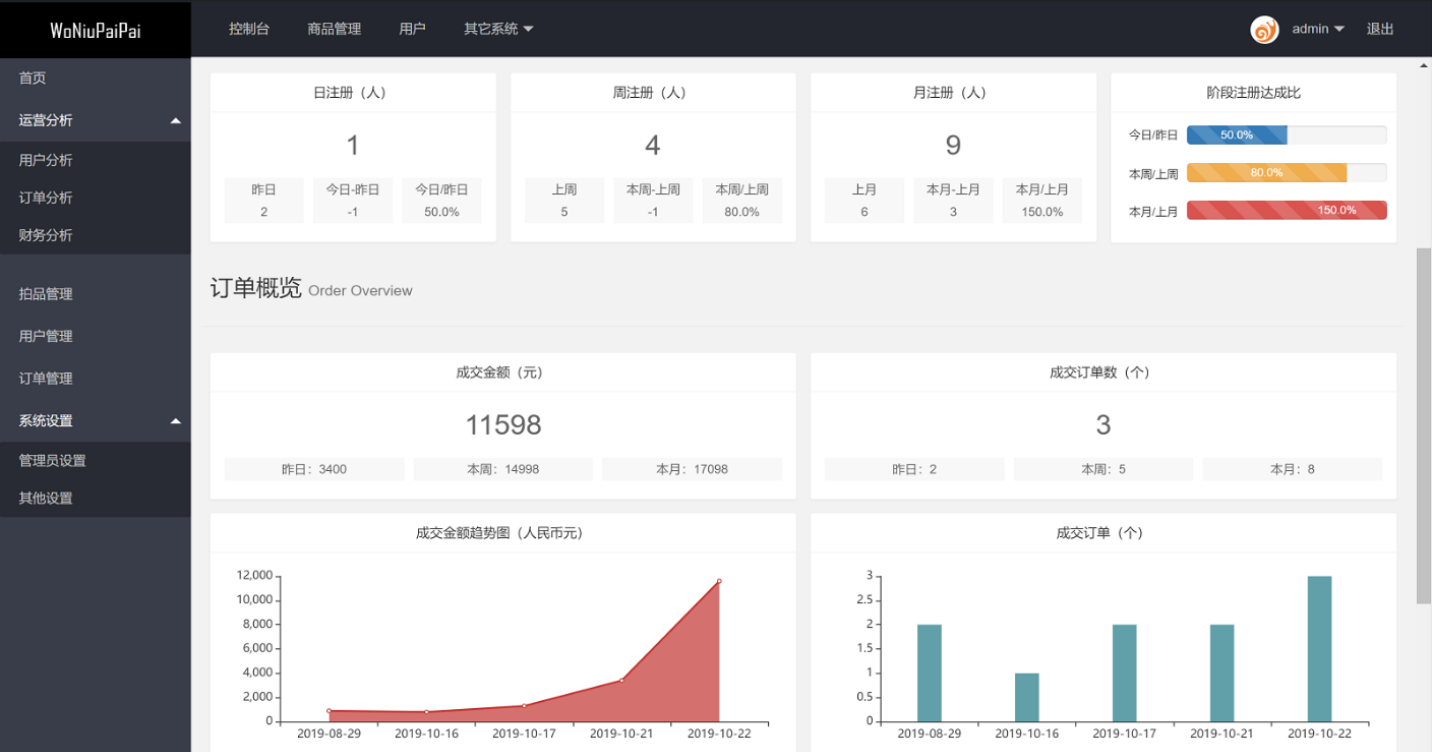
Task: Click the WoNiuPaiPai logo
Action: [x=95, y=30]
